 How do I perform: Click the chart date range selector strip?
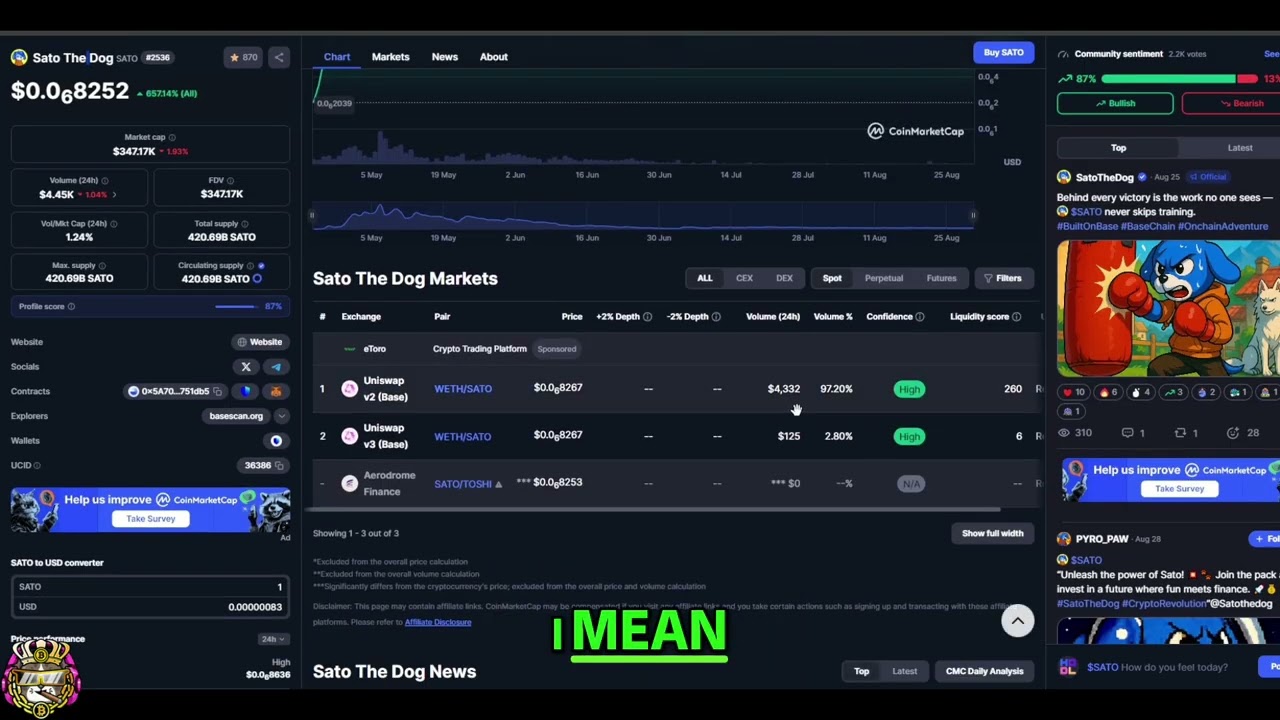642,216
